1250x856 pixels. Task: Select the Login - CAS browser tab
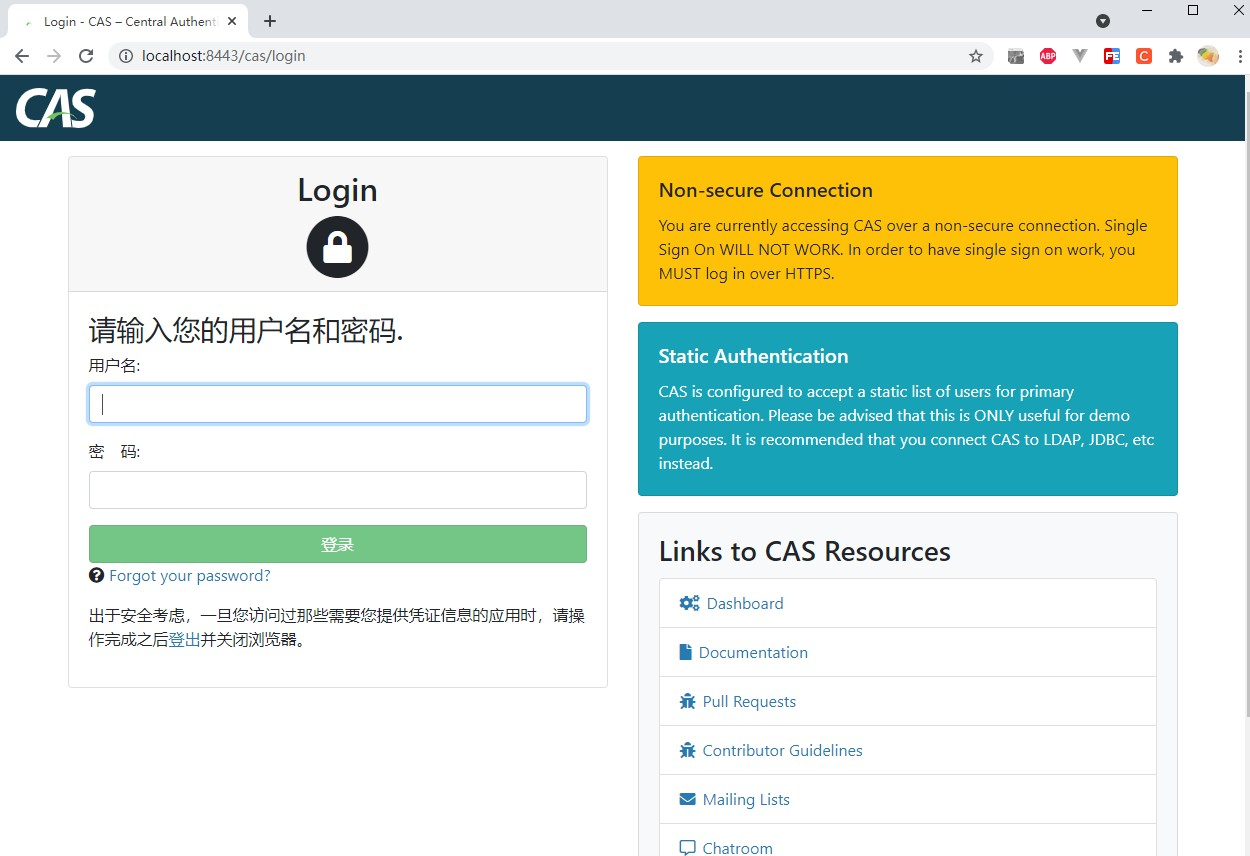coord(129,21)
